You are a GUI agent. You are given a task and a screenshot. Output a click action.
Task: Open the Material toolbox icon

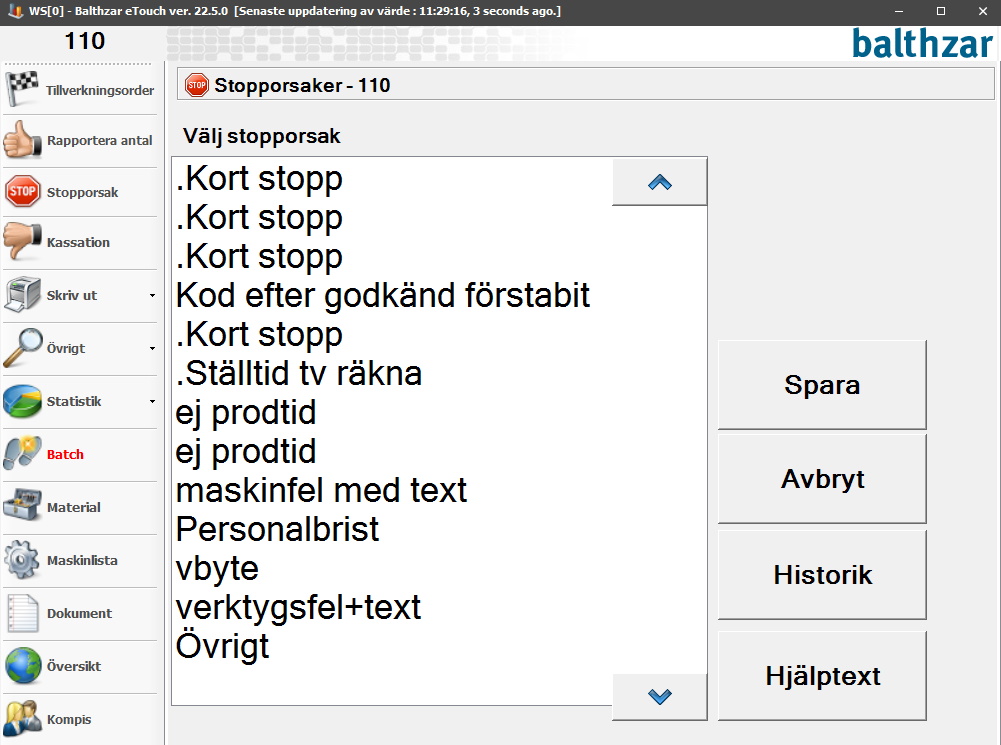pos(23,507)
